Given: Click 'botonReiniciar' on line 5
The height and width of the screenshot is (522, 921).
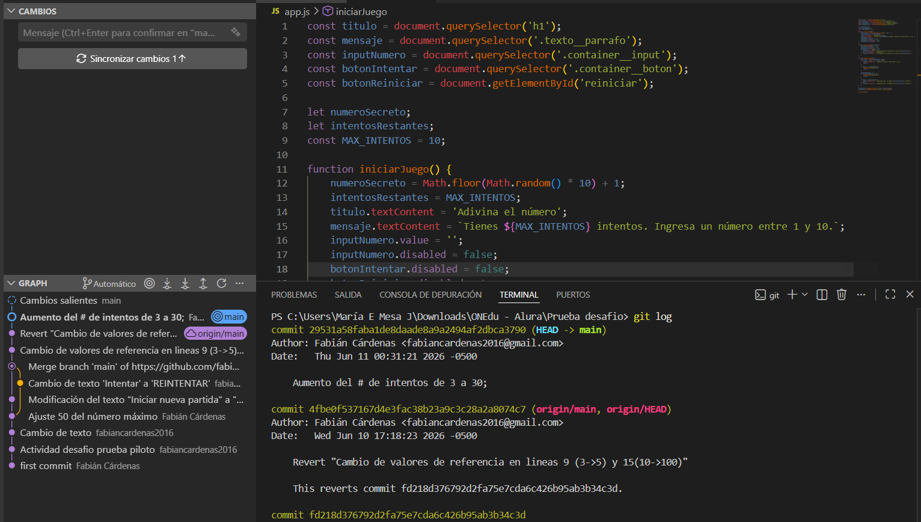Looking at the screenshot, I should 382,83.
